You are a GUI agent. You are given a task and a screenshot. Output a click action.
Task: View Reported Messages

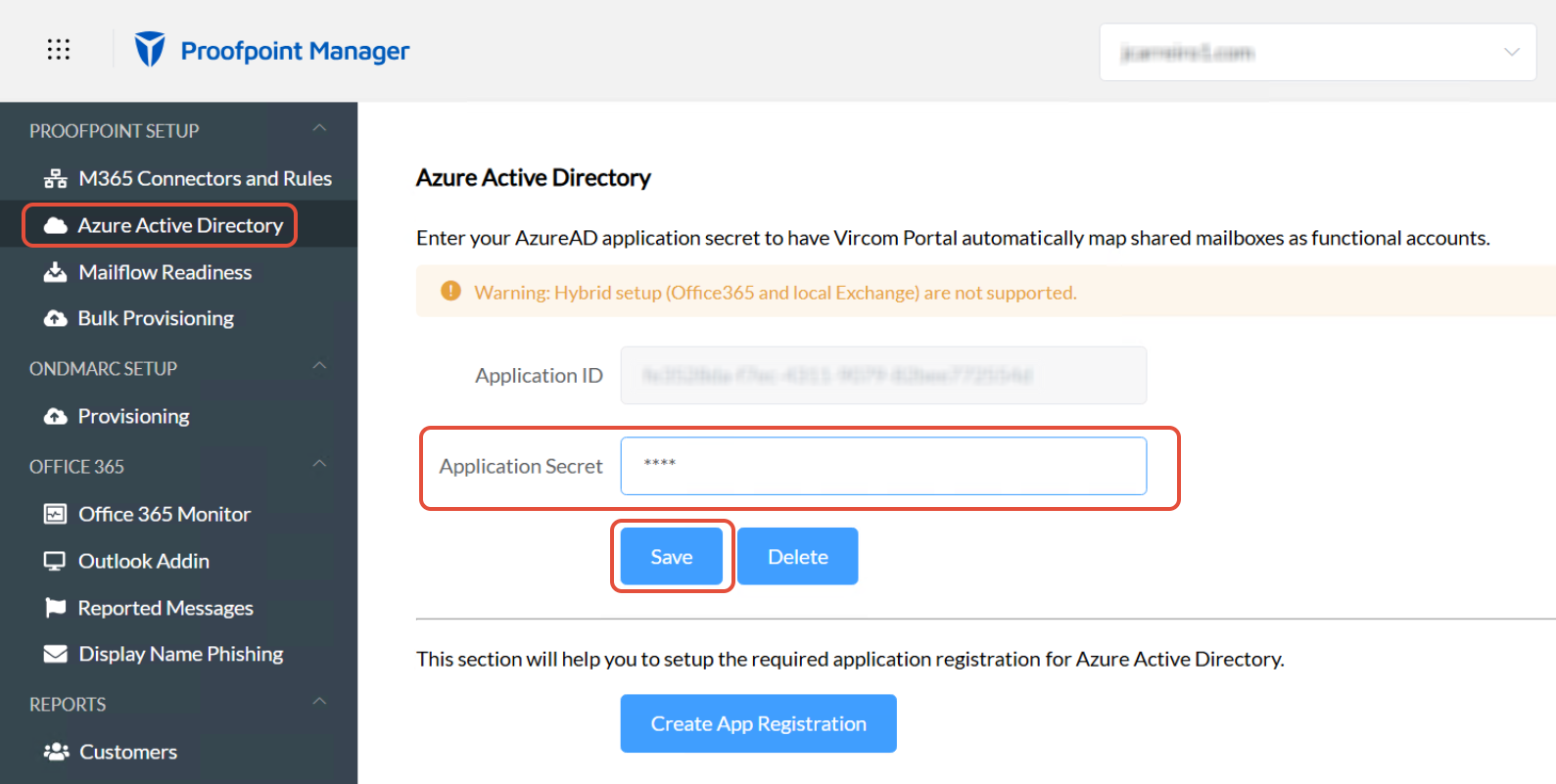(x=178, y=608)
